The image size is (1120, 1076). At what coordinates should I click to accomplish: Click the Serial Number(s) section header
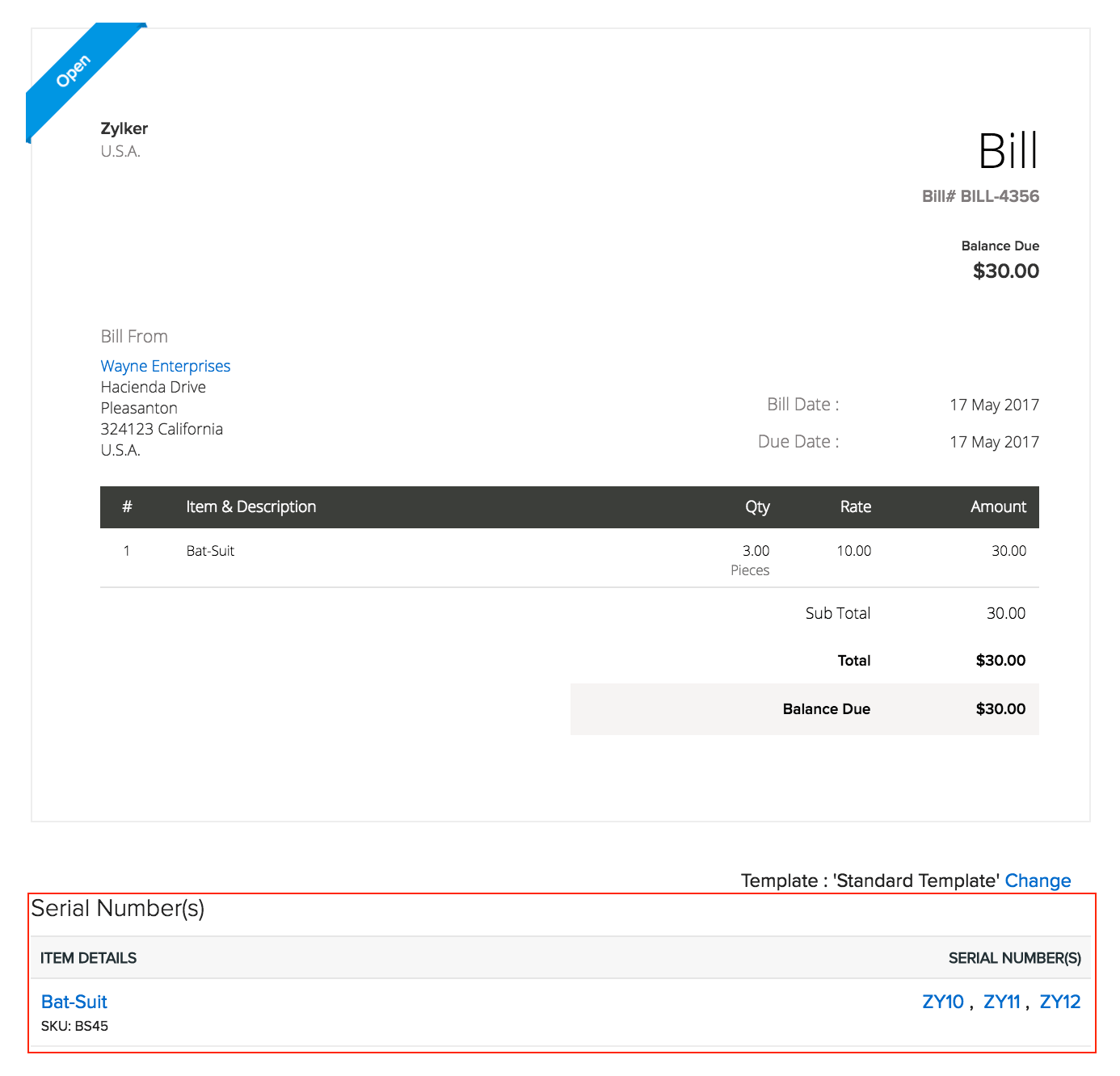(117, 909)
